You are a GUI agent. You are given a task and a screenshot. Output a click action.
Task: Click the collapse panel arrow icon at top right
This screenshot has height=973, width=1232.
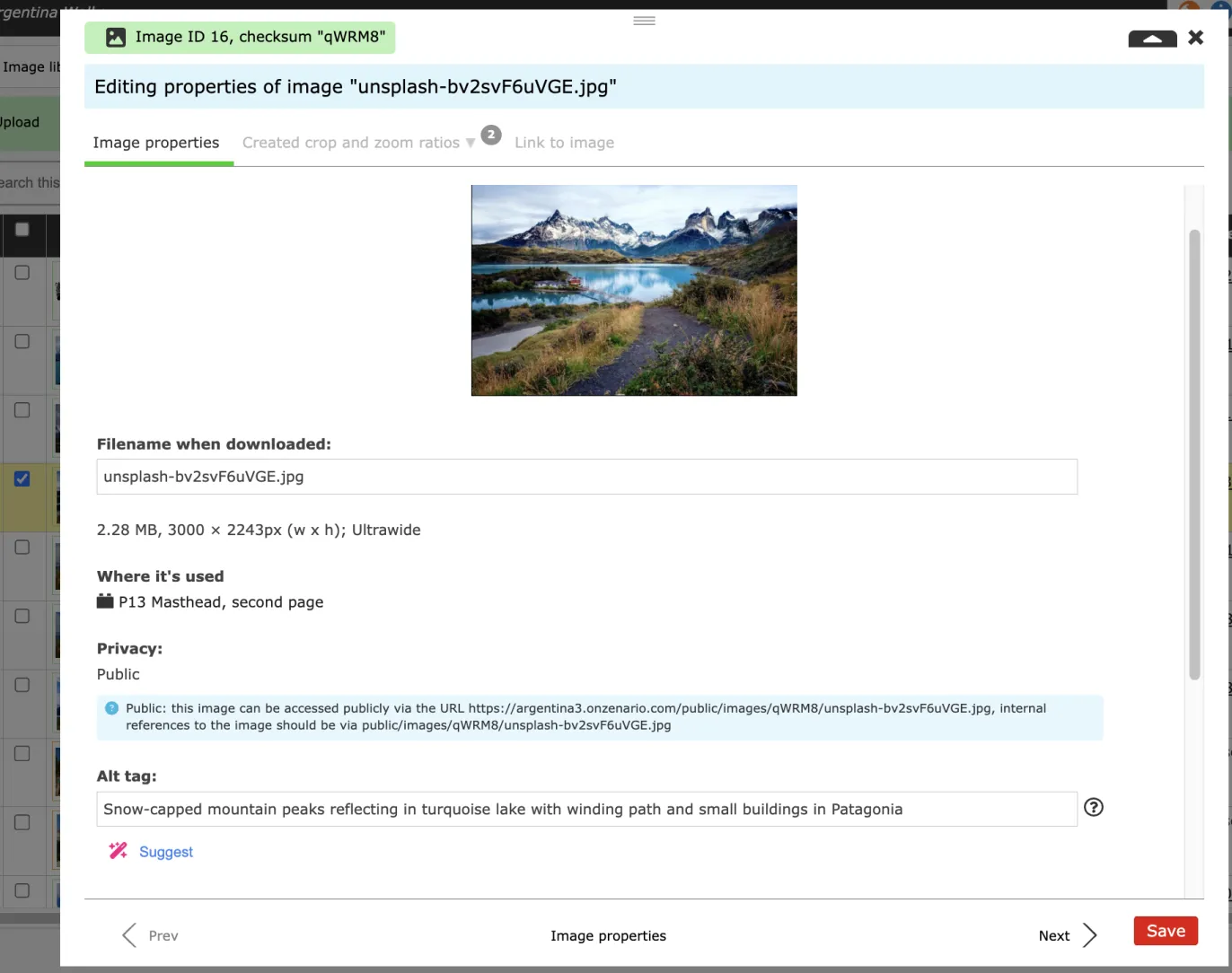(x=1152, y=38)
